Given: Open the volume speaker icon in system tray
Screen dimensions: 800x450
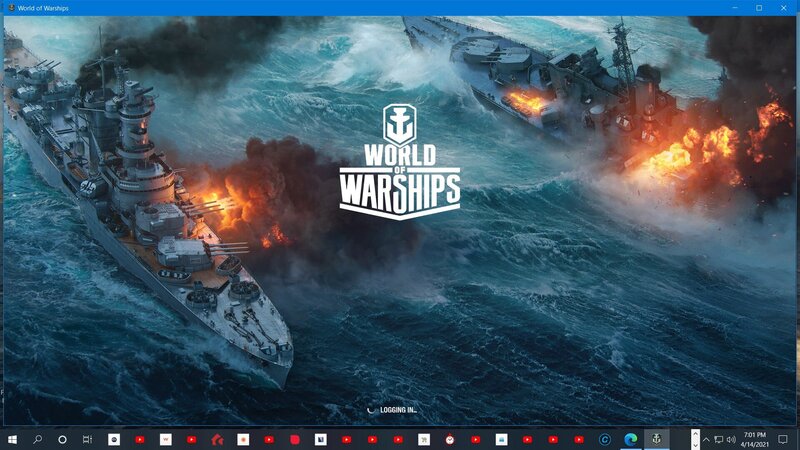Looking at the screenshot, I should (731, 439).
